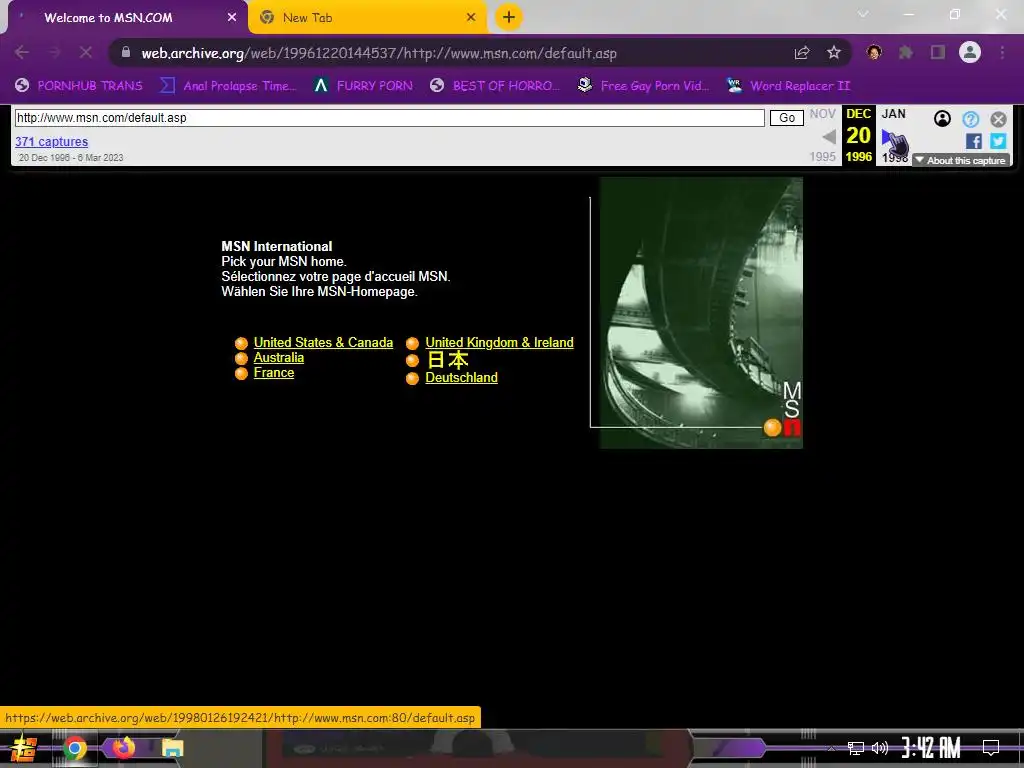Viewport: 1024px width, 768px height.
Task: Click the MSN International heading
Action: pyautogui.click(x=276, y=246)
